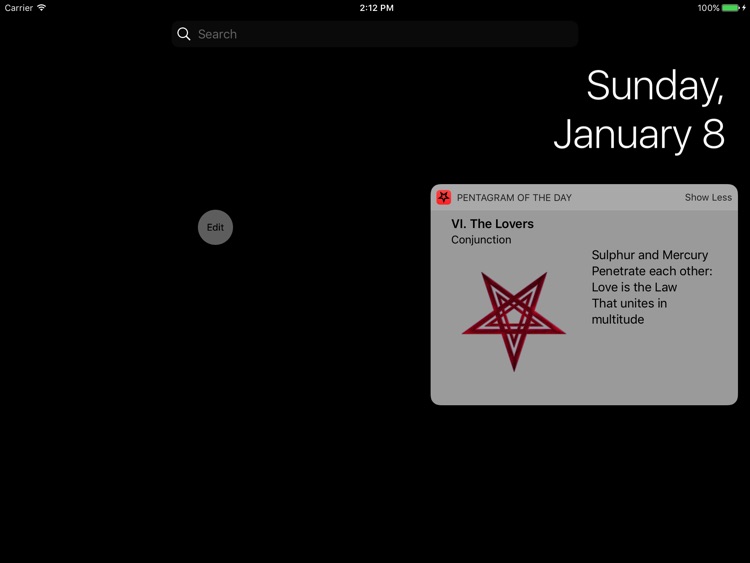Click 'That unites in' verse line
Image resolution: width=750 pixels, height=563 pixels.
click(x=629, y=303)
